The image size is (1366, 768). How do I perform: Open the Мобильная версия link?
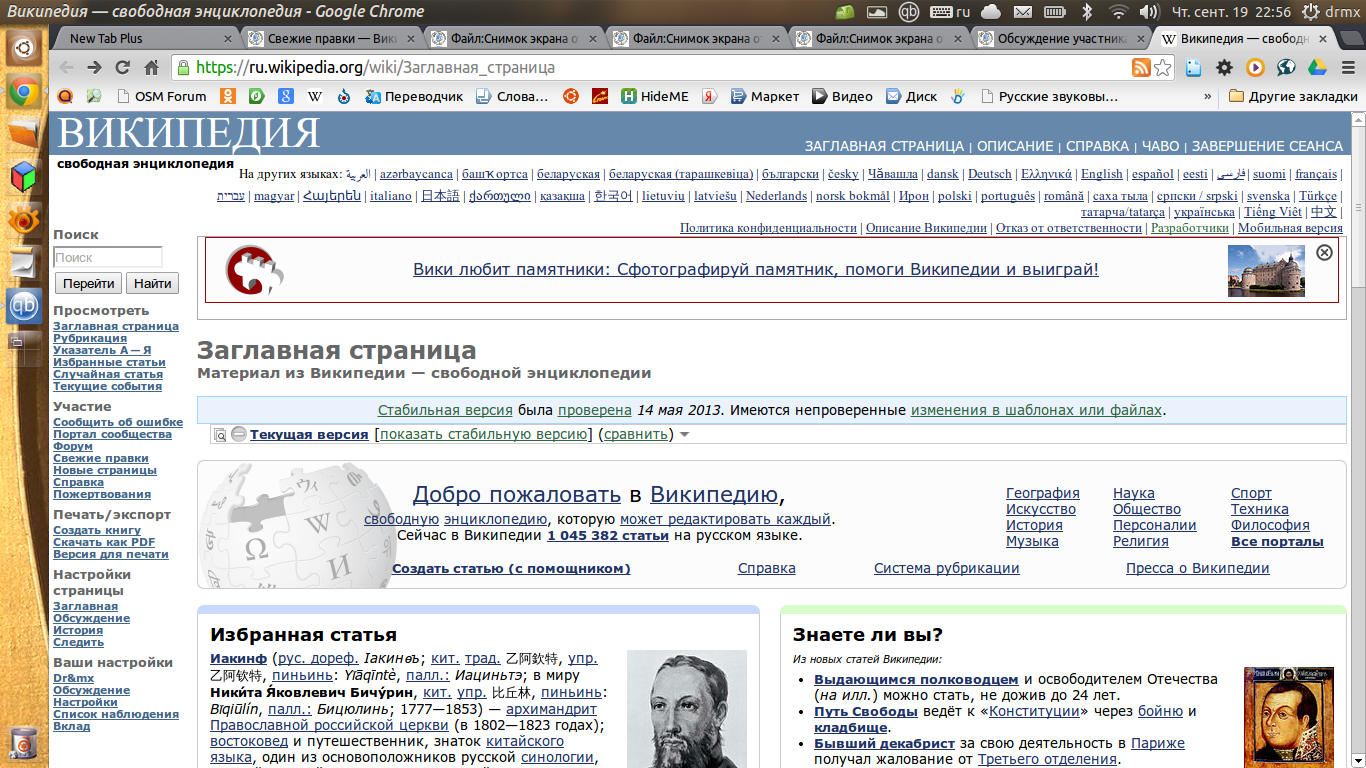[x=1290, y=228]
